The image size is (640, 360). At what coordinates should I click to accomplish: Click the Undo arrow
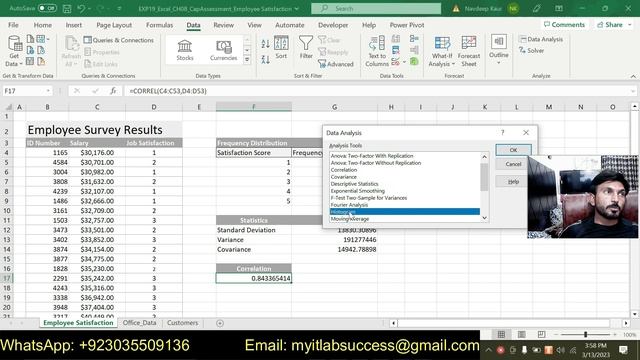(81, 9)
